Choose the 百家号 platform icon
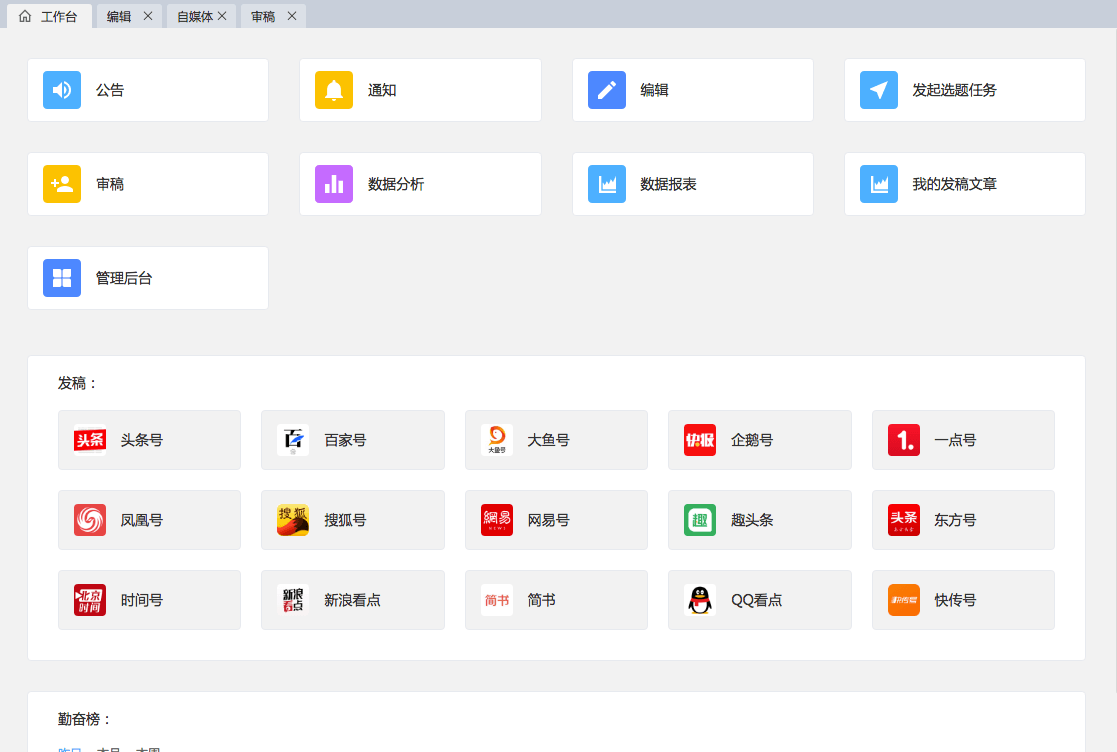This screenshot has height=752, width=1117. [293, 440]
